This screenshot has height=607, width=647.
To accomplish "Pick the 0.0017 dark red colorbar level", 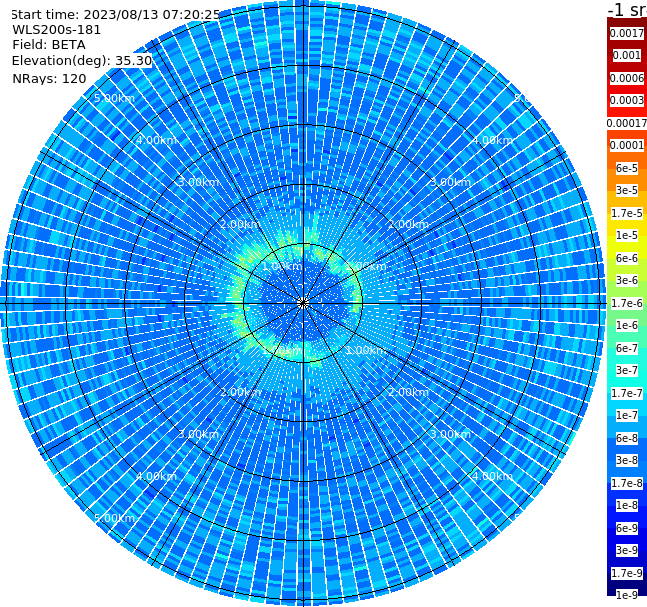I will tap(627, 33).
